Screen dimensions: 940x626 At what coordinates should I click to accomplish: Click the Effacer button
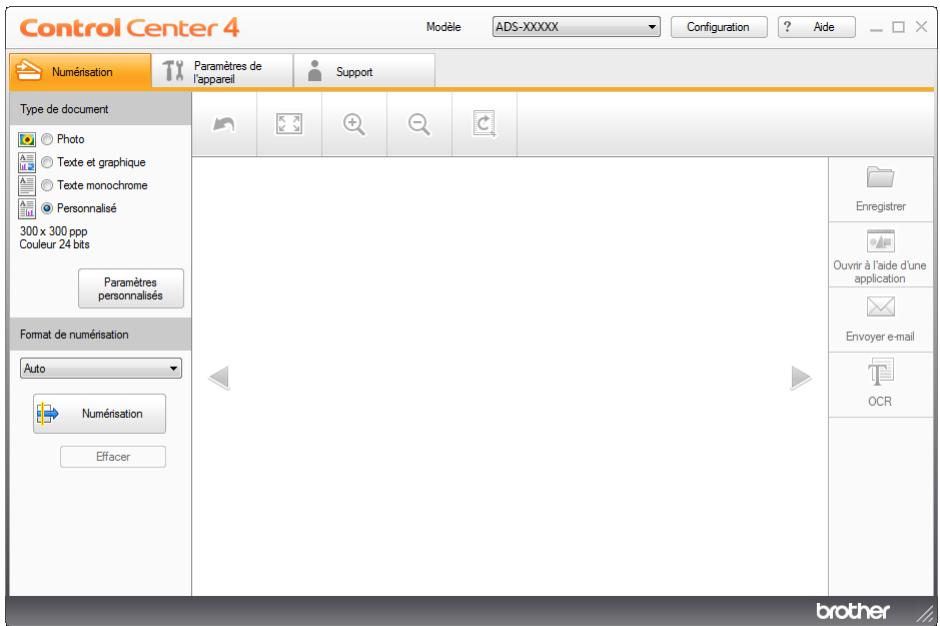[113, 457]
